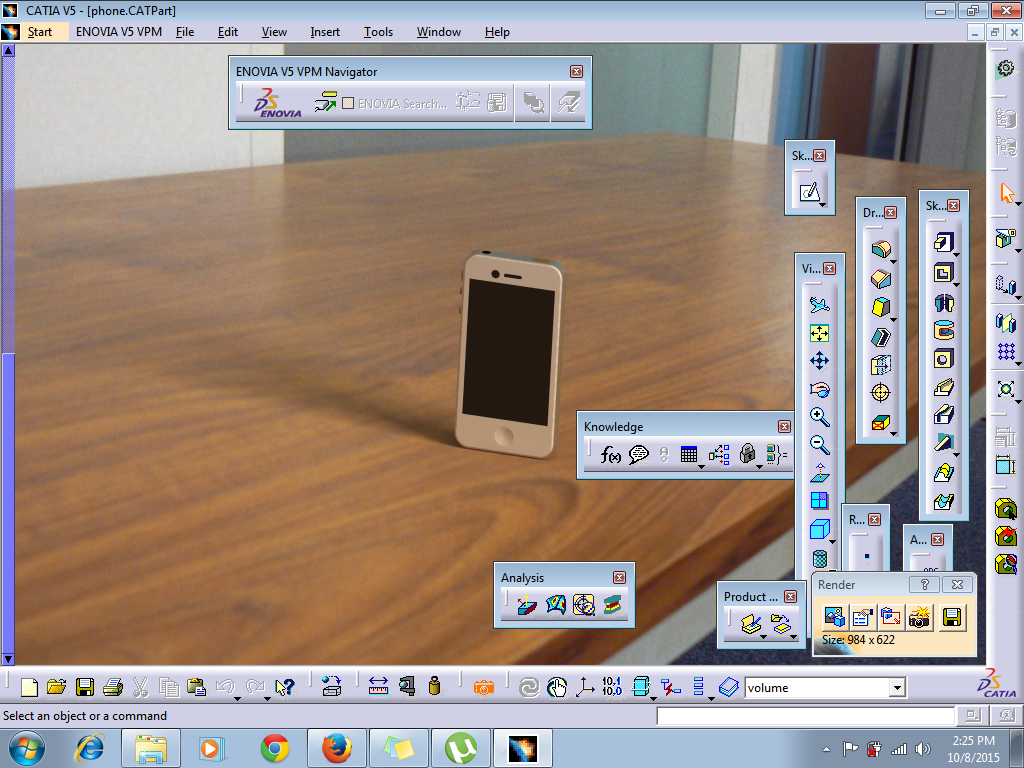Choose the Draft Angle tool

[881, 307]
